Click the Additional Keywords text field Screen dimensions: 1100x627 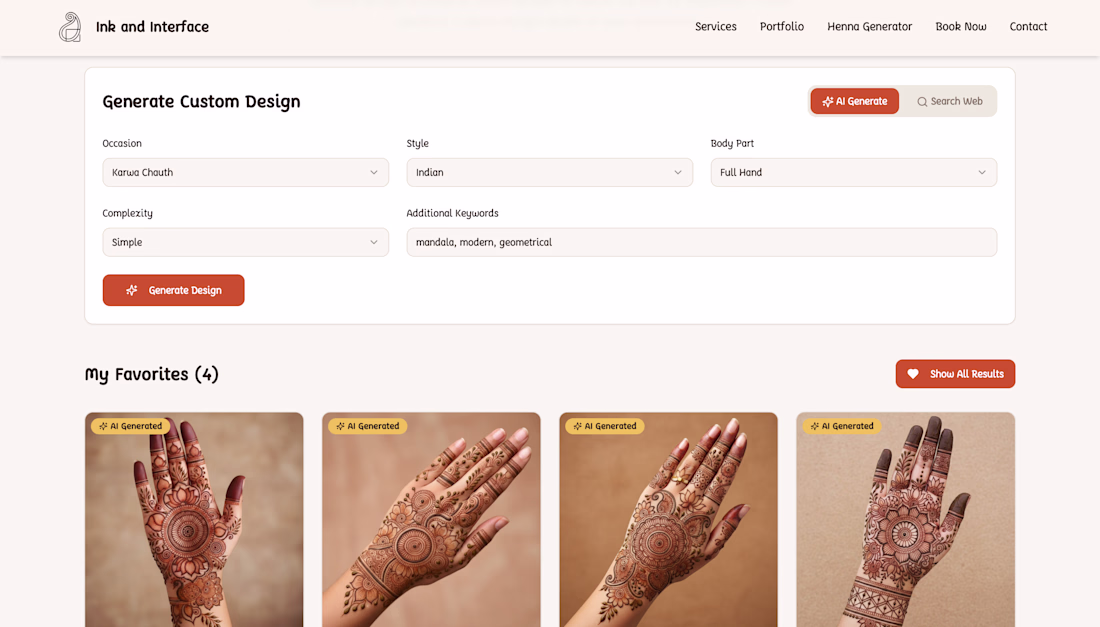(702, 242)
